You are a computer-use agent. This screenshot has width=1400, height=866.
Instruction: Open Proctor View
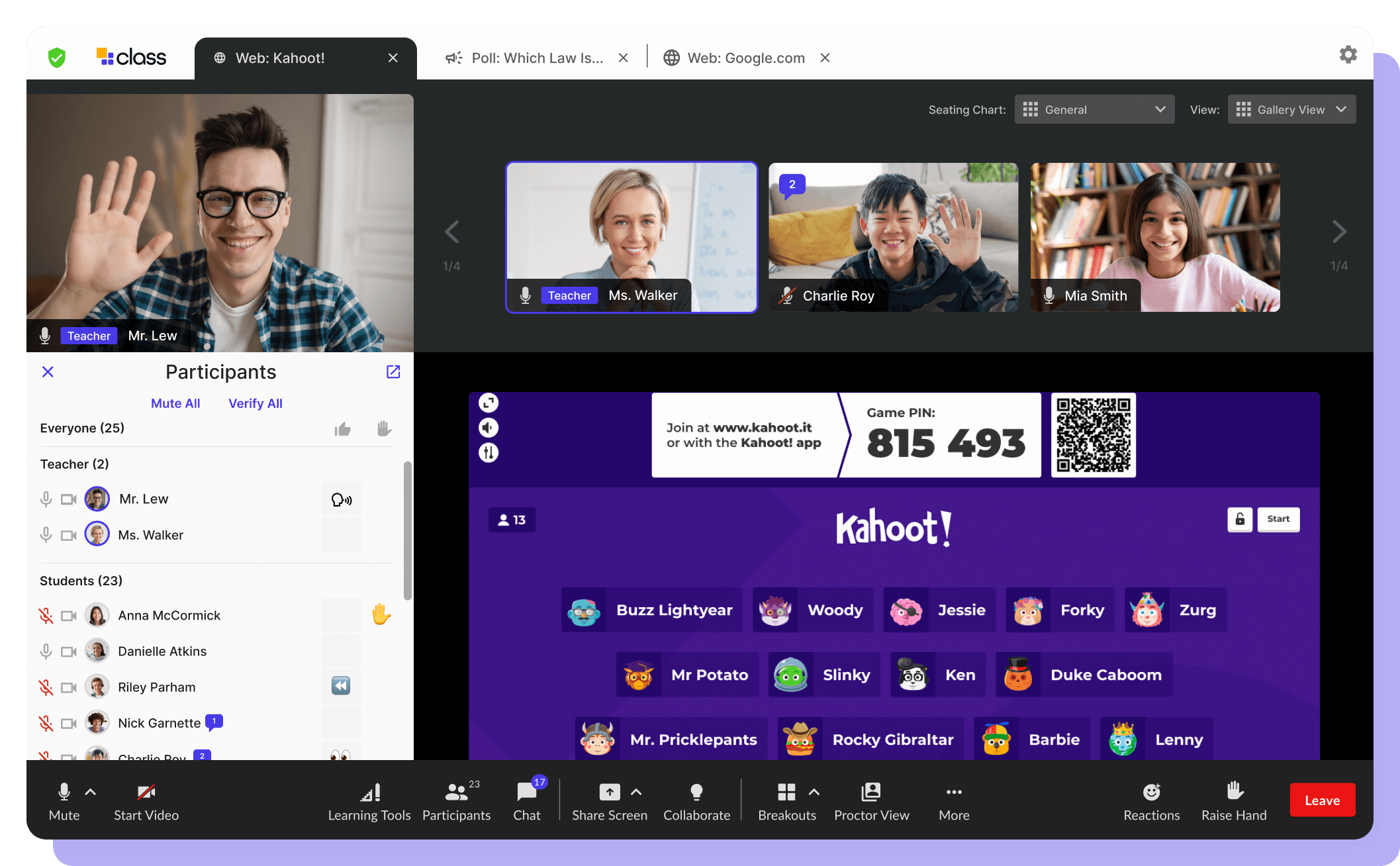tap(871, 801)
